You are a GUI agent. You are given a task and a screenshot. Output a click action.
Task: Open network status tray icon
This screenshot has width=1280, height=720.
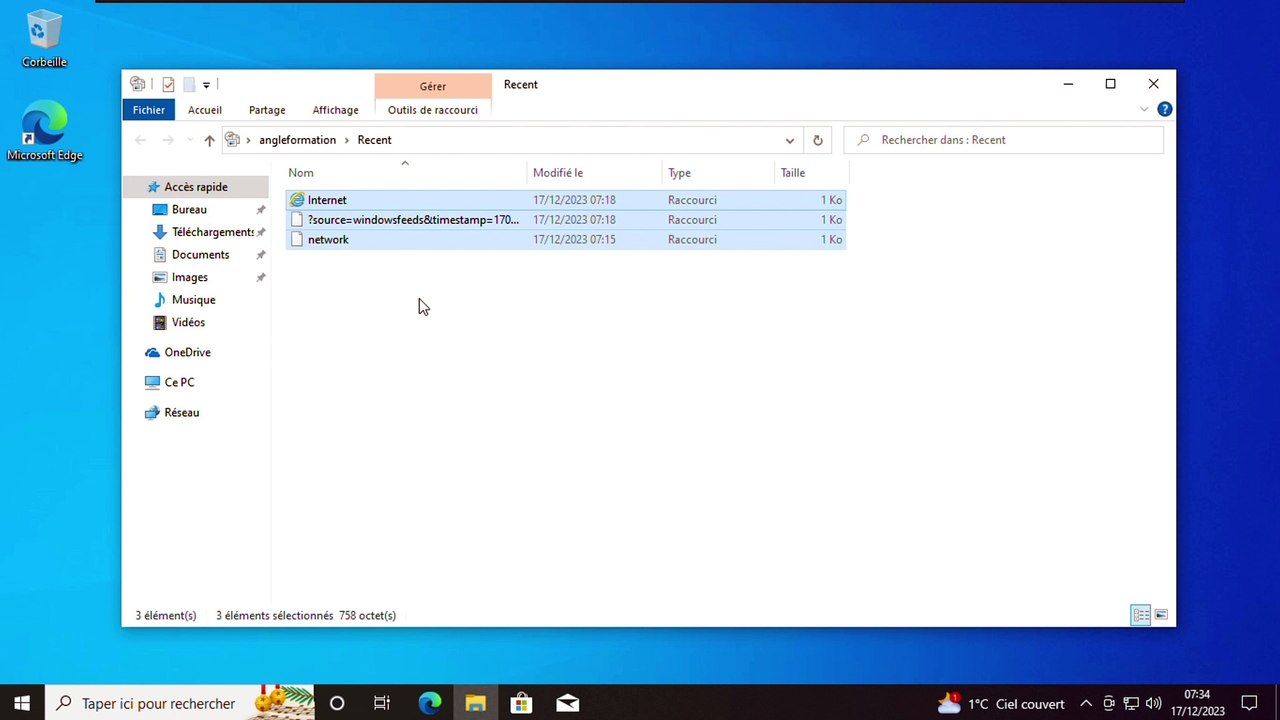coord(1131,704)
